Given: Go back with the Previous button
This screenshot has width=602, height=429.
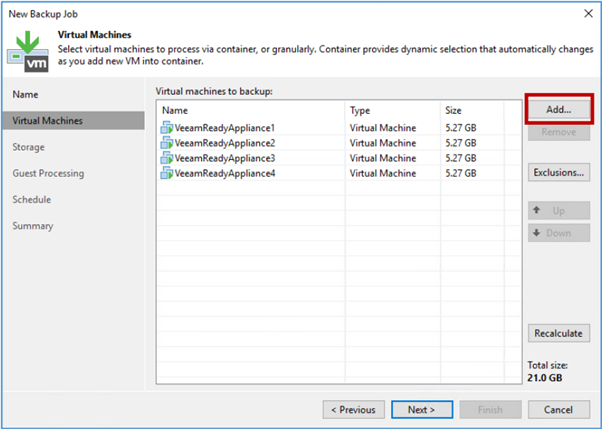Looking at the screenshot, I should click(x=354, y=410).
